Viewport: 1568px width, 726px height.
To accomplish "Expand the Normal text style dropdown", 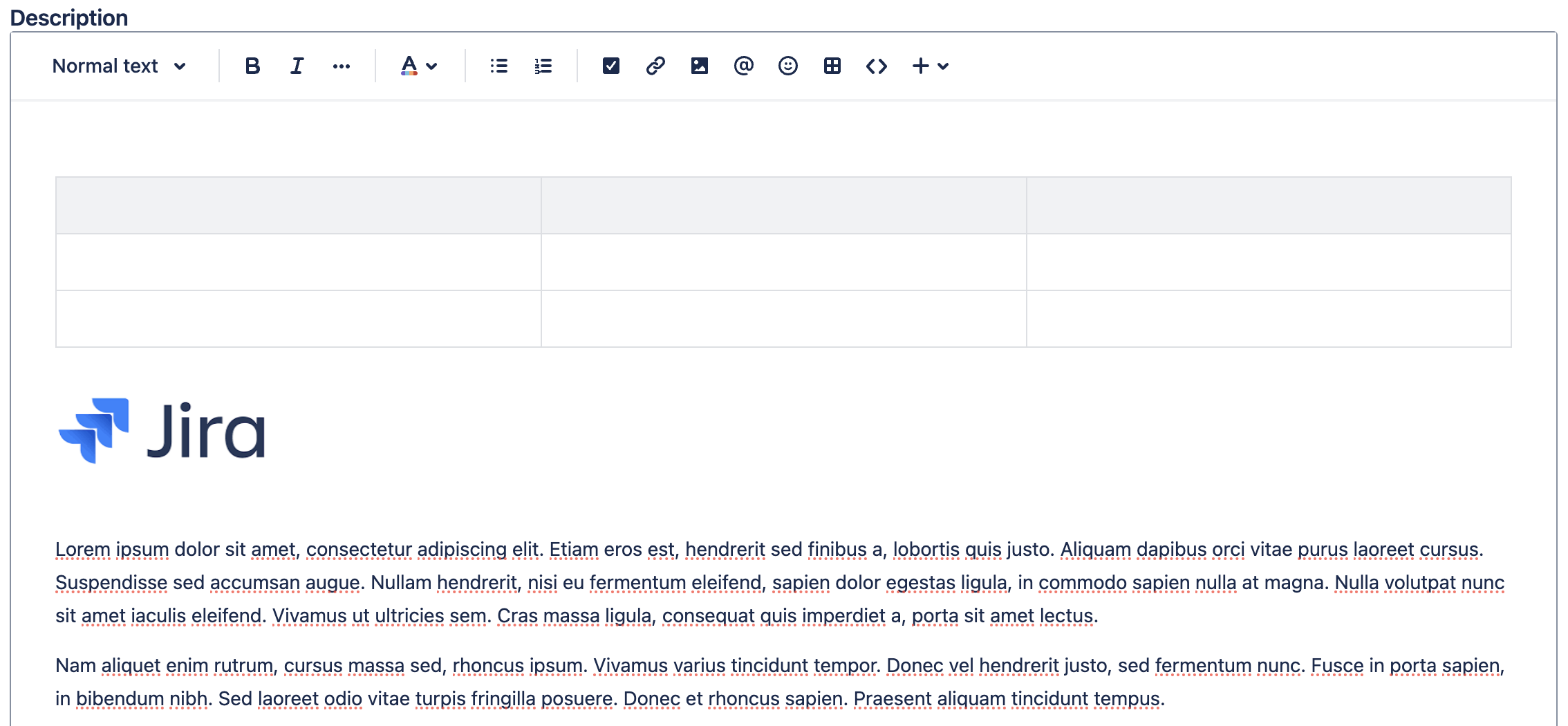I will [x=119, y=66].
